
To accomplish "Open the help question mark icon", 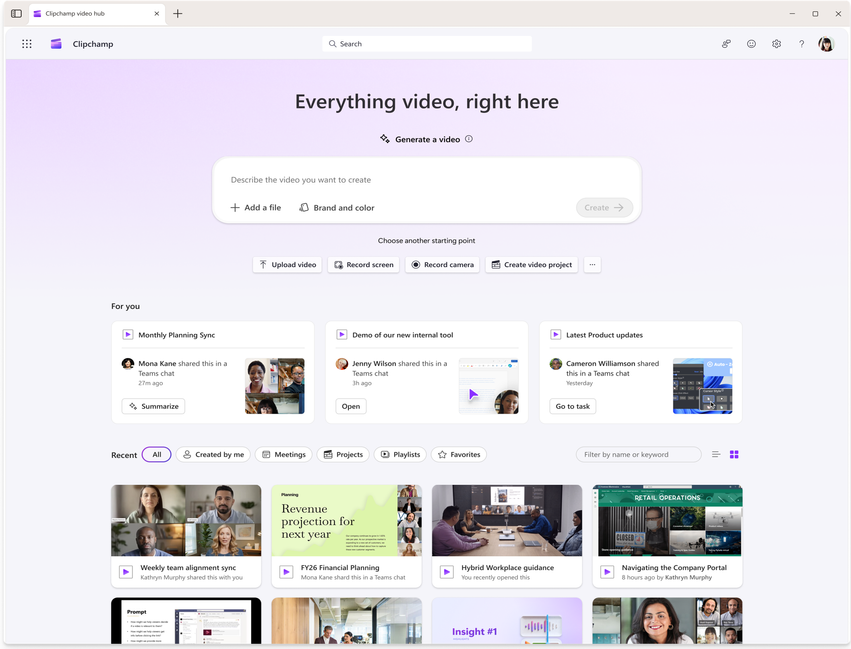I will click(x=802, y=44).
